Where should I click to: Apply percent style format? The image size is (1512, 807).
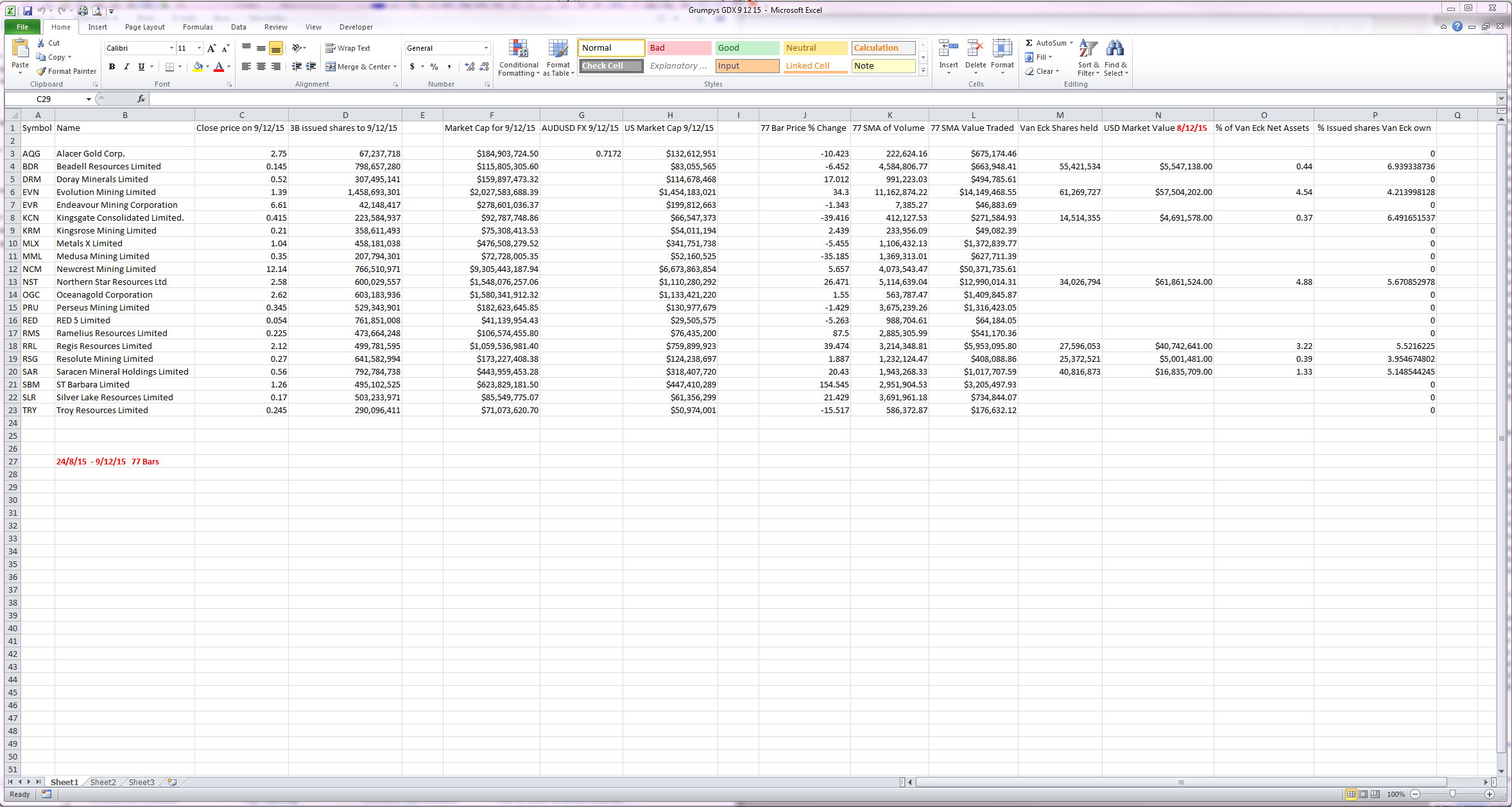tap(434, 67)
